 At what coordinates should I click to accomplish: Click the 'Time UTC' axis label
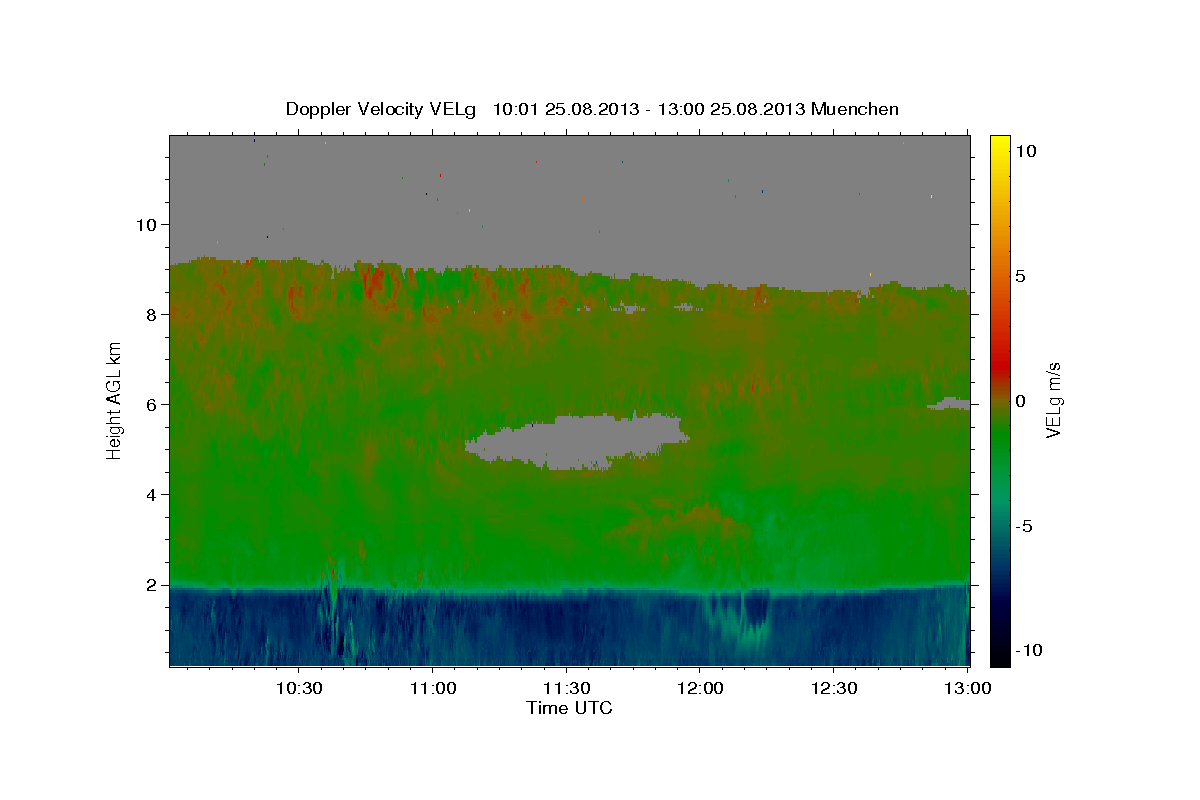coord(569,708)
